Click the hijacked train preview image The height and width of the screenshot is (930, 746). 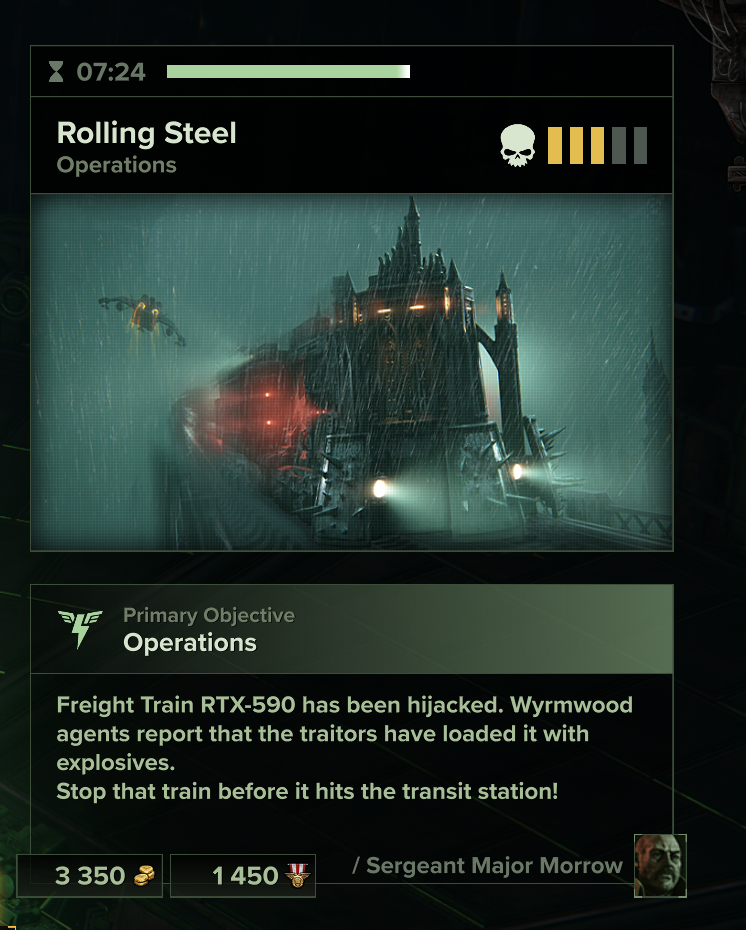352,372
